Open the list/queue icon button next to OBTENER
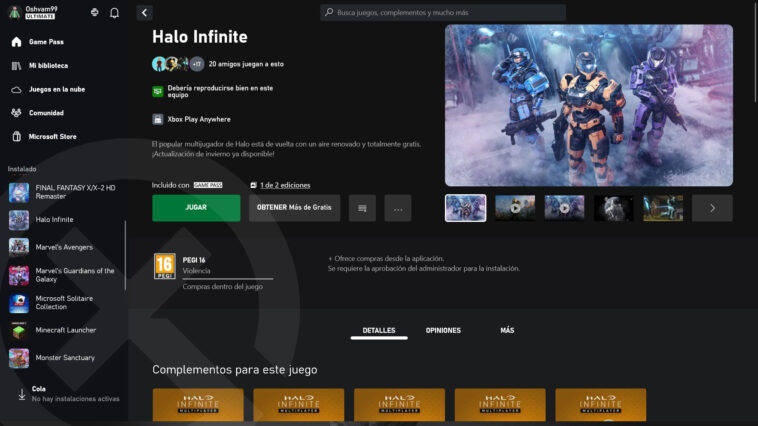Viewport: 758px width, 426px height. click(362, 208)
